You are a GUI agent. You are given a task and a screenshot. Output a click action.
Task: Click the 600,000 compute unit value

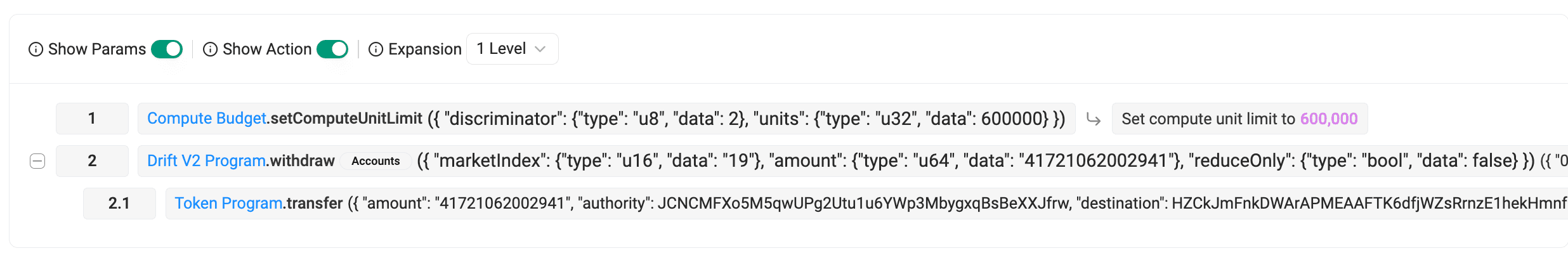(1329, 119)
